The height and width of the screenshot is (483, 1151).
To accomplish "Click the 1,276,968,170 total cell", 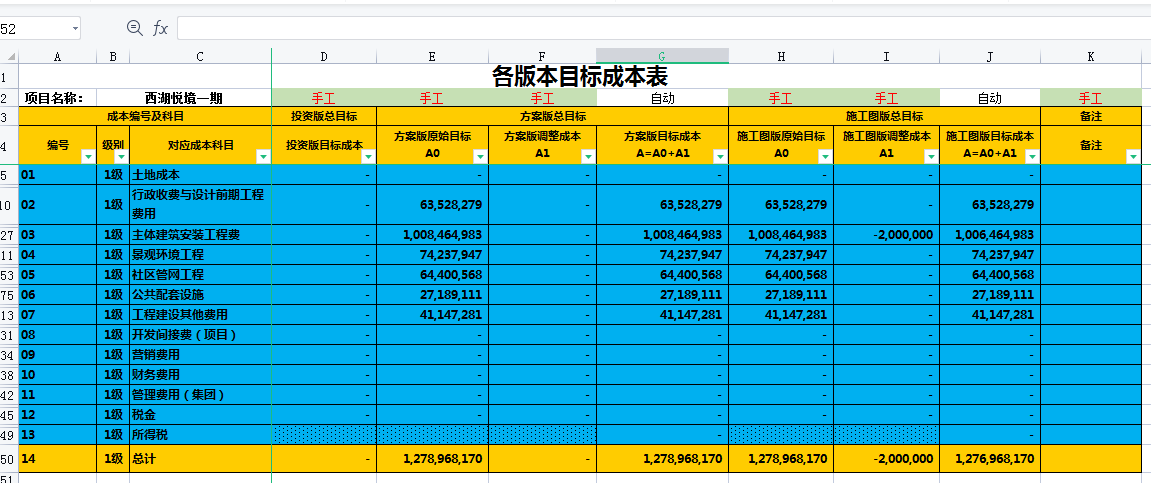I will (x=990, y=459).
